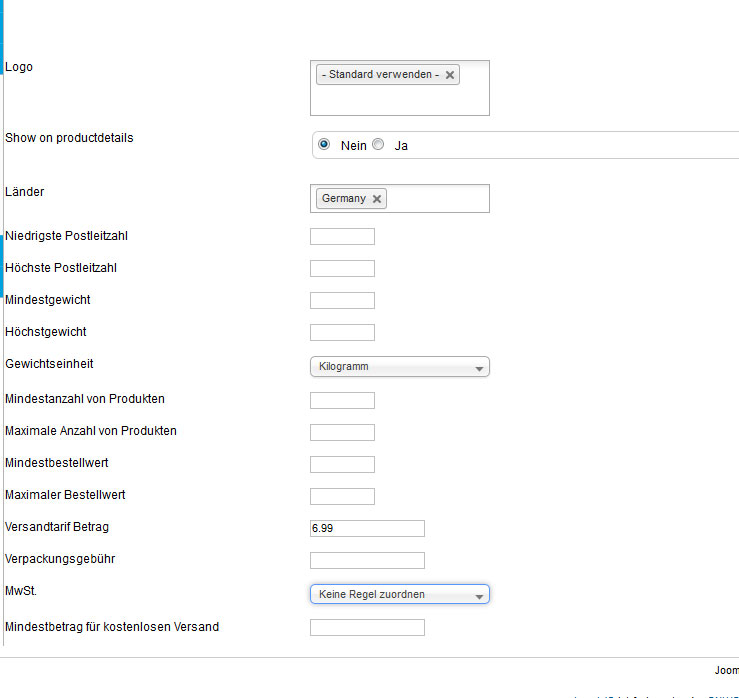
Task: Click the Mindestgewicht input field
Action: pos(342,301)
